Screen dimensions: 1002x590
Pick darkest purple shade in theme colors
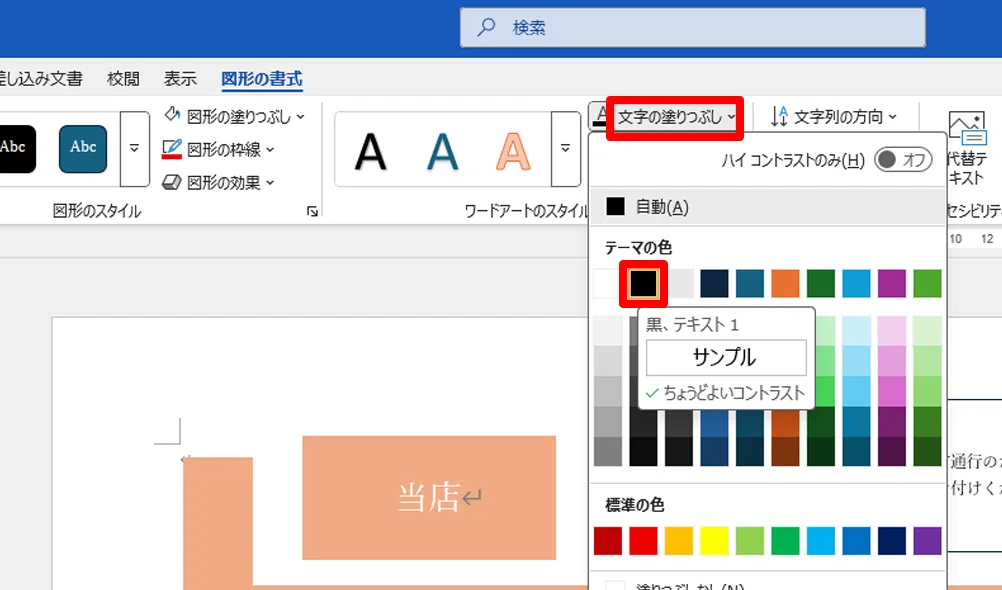point(891,451)
